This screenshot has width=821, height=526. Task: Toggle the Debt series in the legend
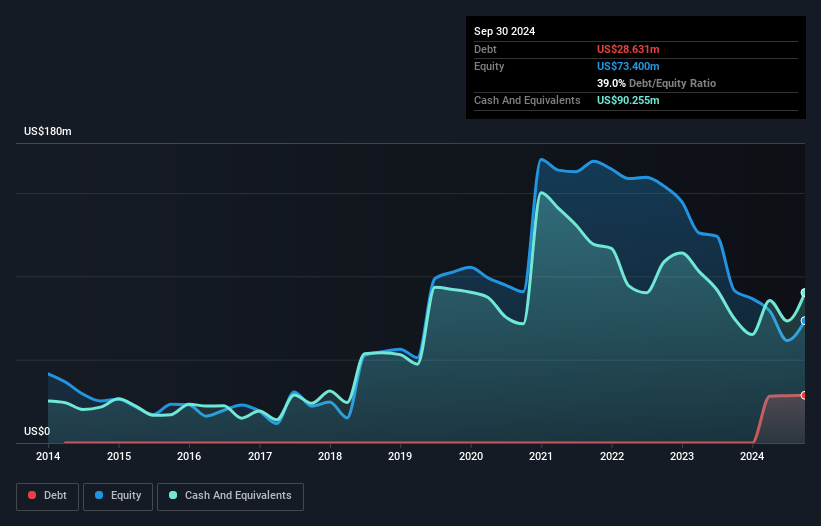(x=46, y=496)
